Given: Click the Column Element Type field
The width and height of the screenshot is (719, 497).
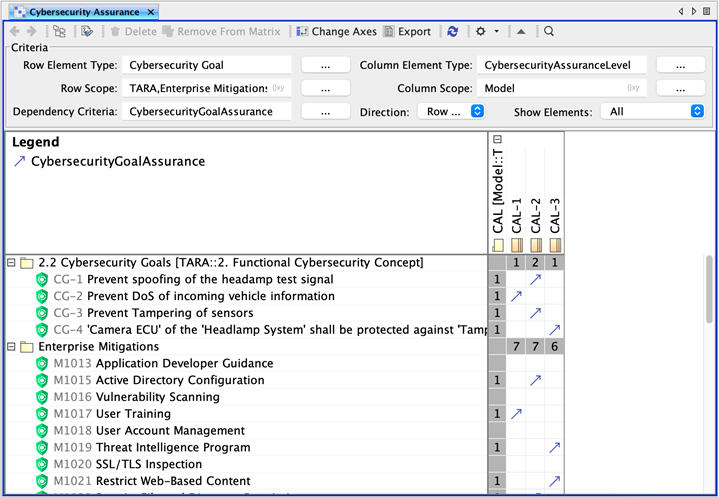Looking at the screenshot, I should [562, 65].
